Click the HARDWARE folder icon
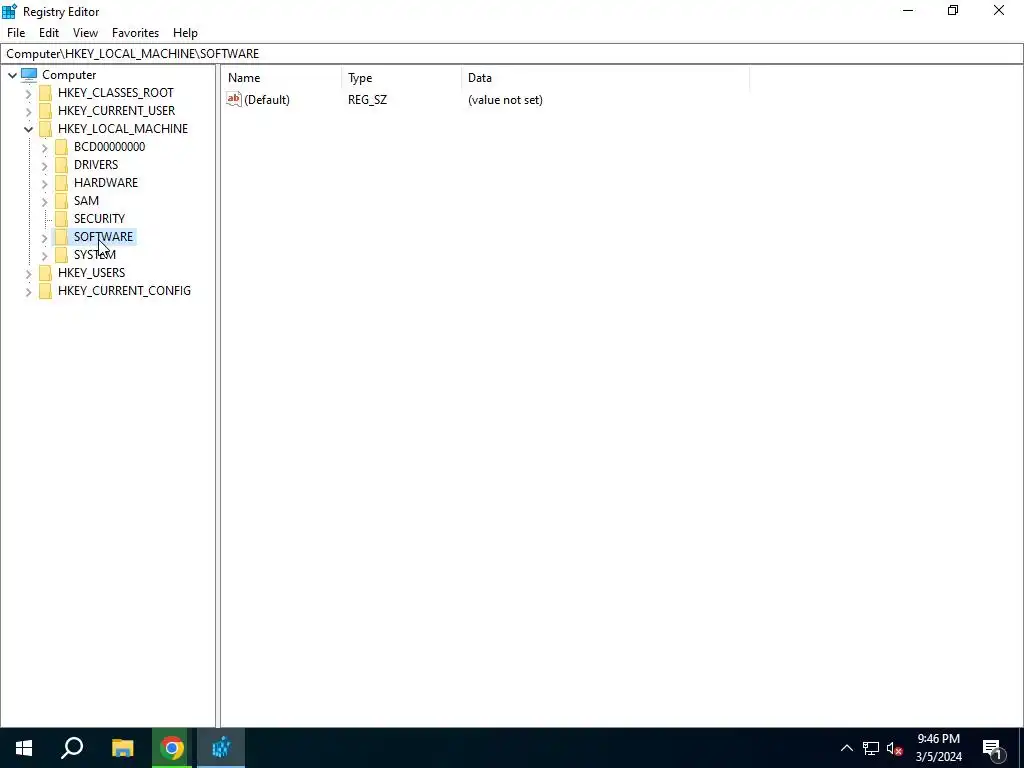The image size is (1024, 768). tap(61, 183)
